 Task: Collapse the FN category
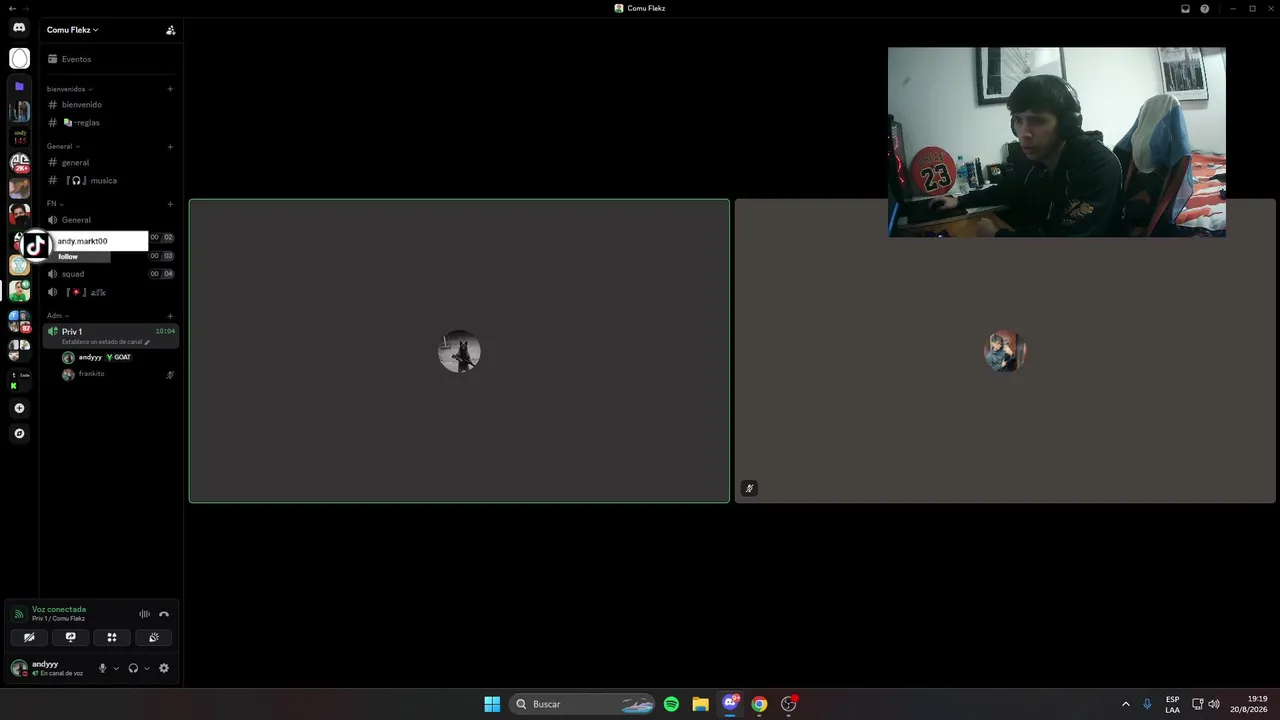point(55,204)
